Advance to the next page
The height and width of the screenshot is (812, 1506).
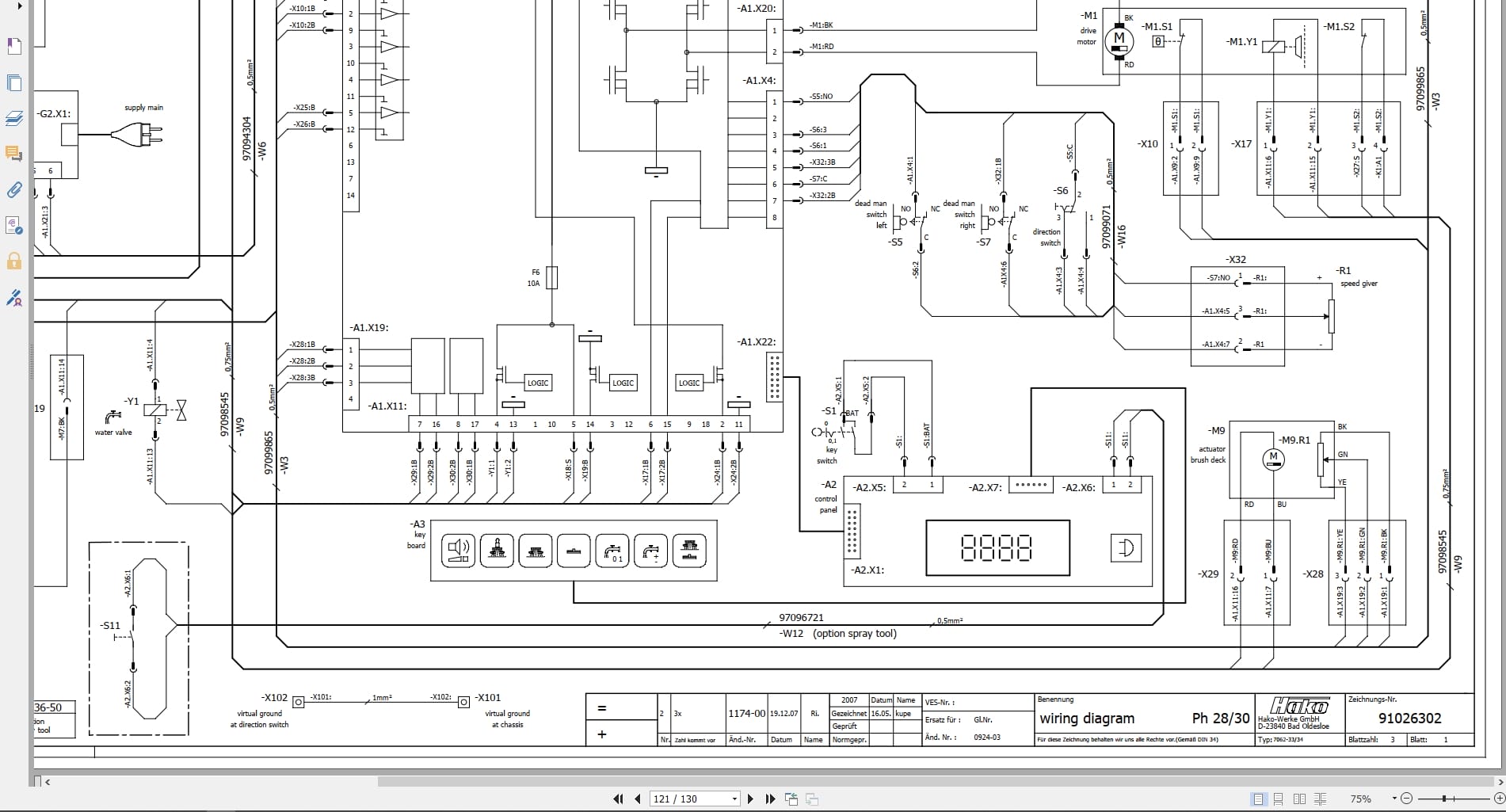click(750, 799)
